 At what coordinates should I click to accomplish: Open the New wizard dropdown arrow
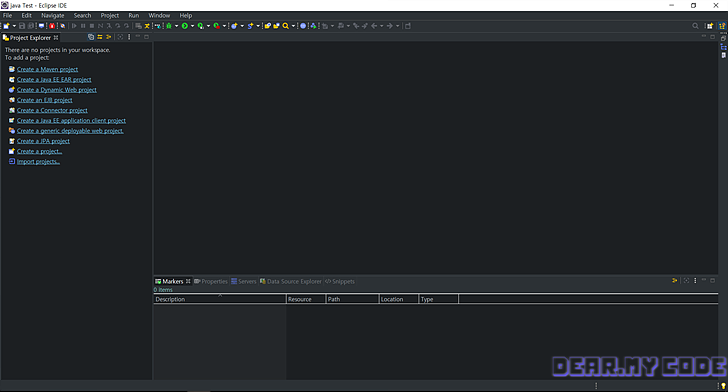point(14,26)
